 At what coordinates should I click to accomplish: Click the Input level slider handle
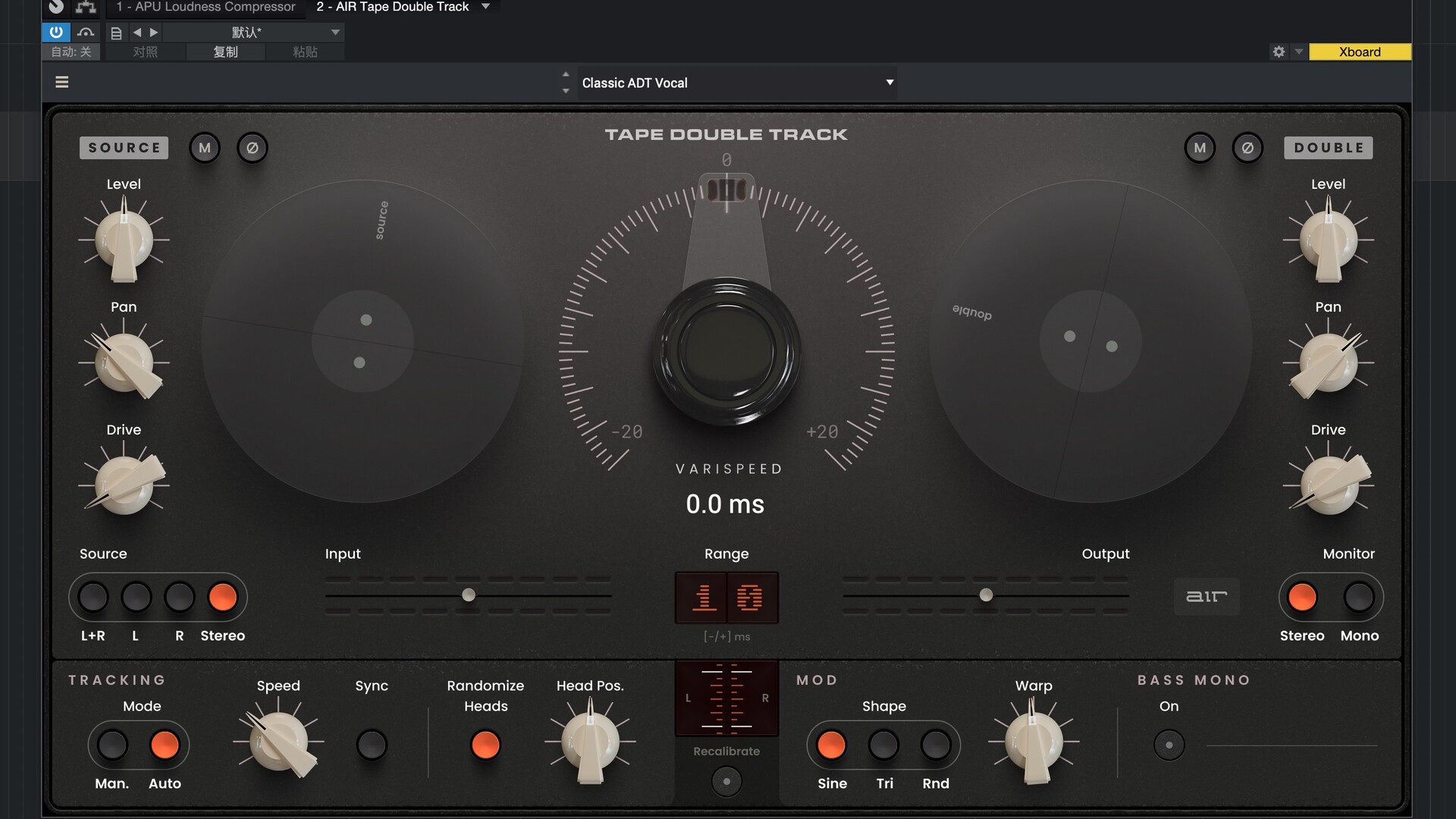pos(469,596)
